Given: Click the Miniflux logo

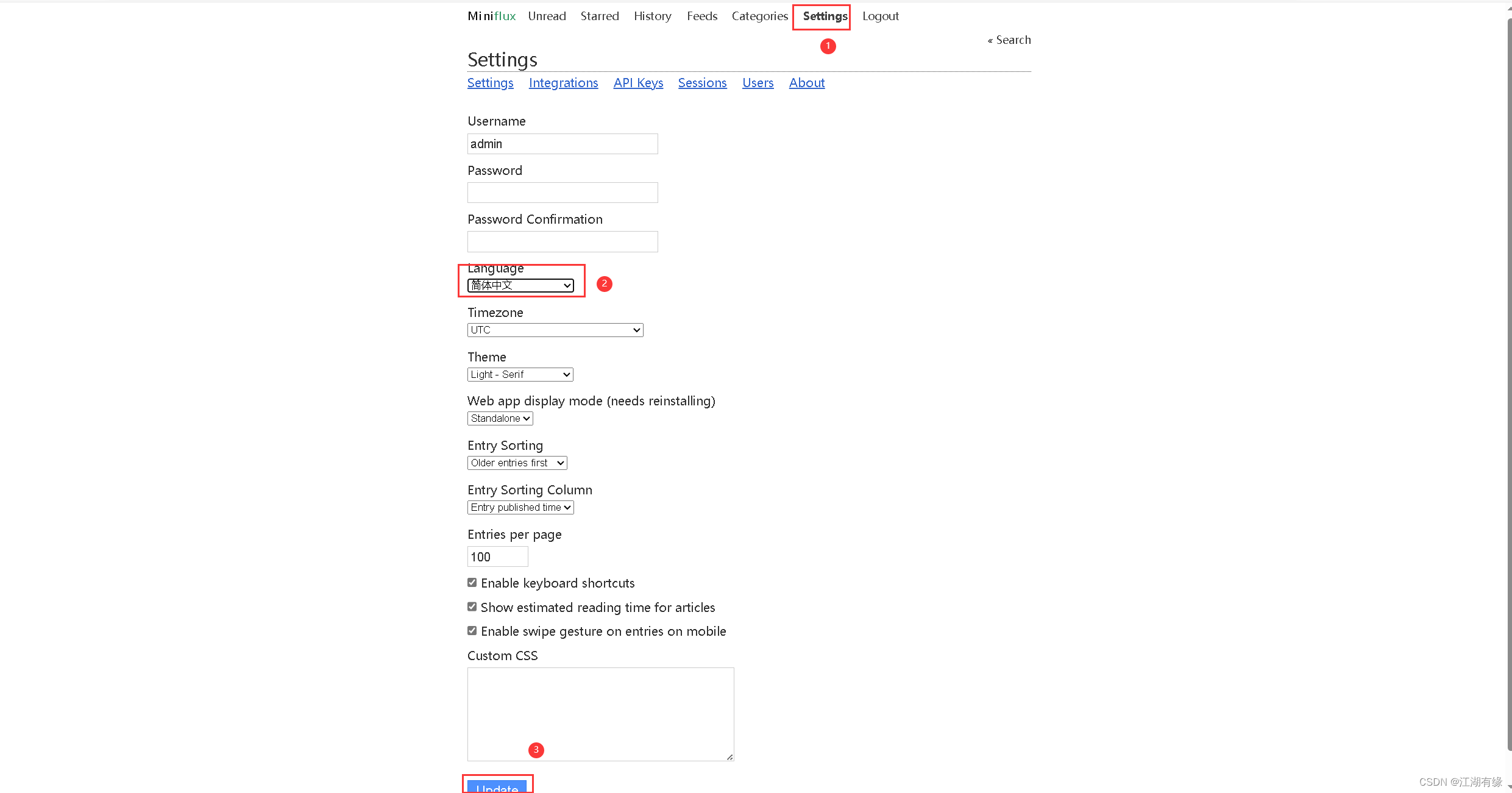Looking at the screenshot, I should click(491, 16).
